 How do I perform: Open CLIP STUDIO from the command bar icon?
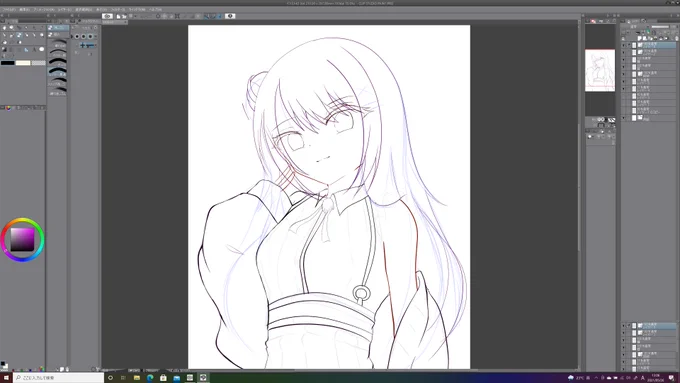coord(107,16)
